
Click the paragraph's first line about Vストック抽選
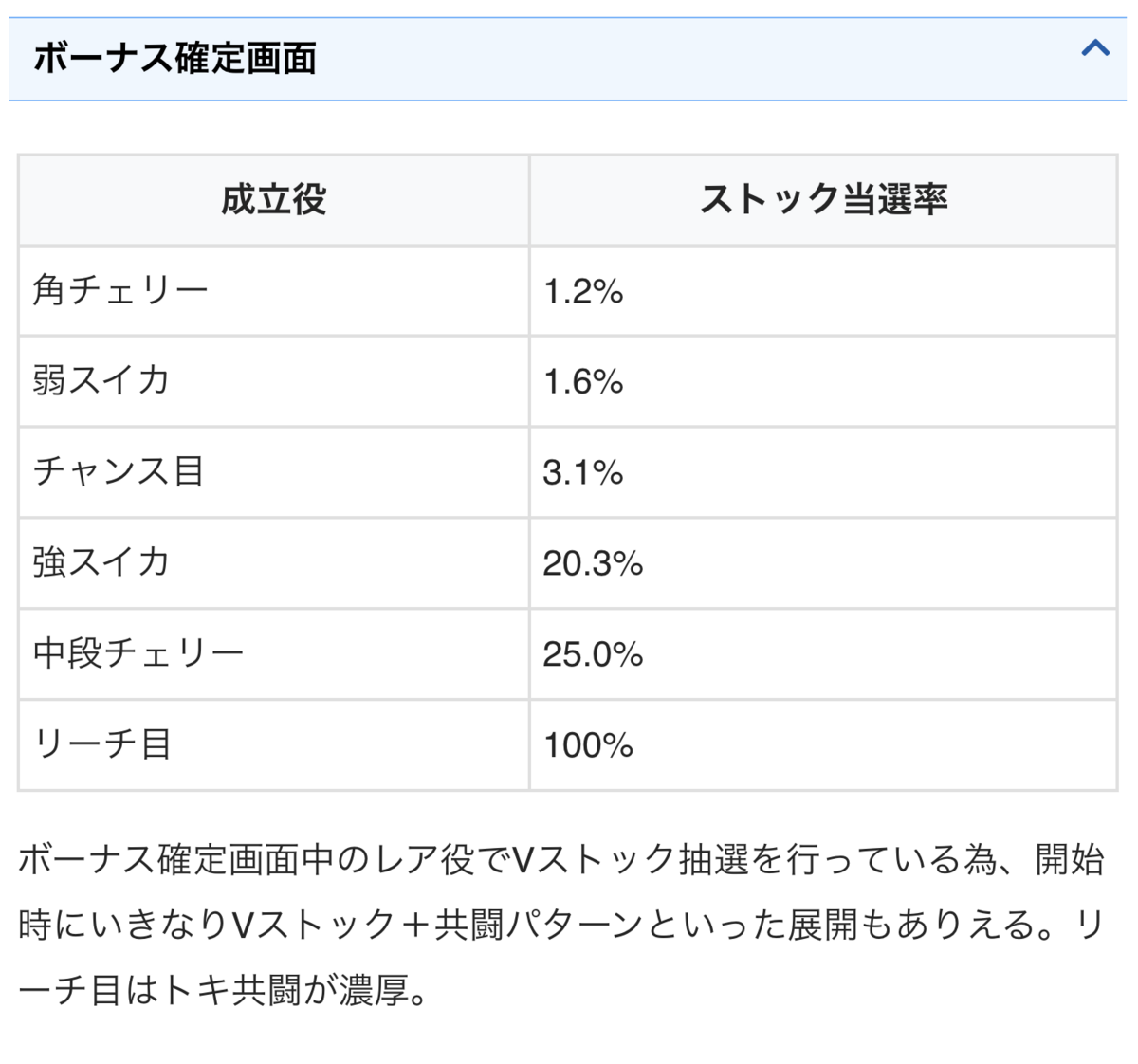[x=561, y=860]
